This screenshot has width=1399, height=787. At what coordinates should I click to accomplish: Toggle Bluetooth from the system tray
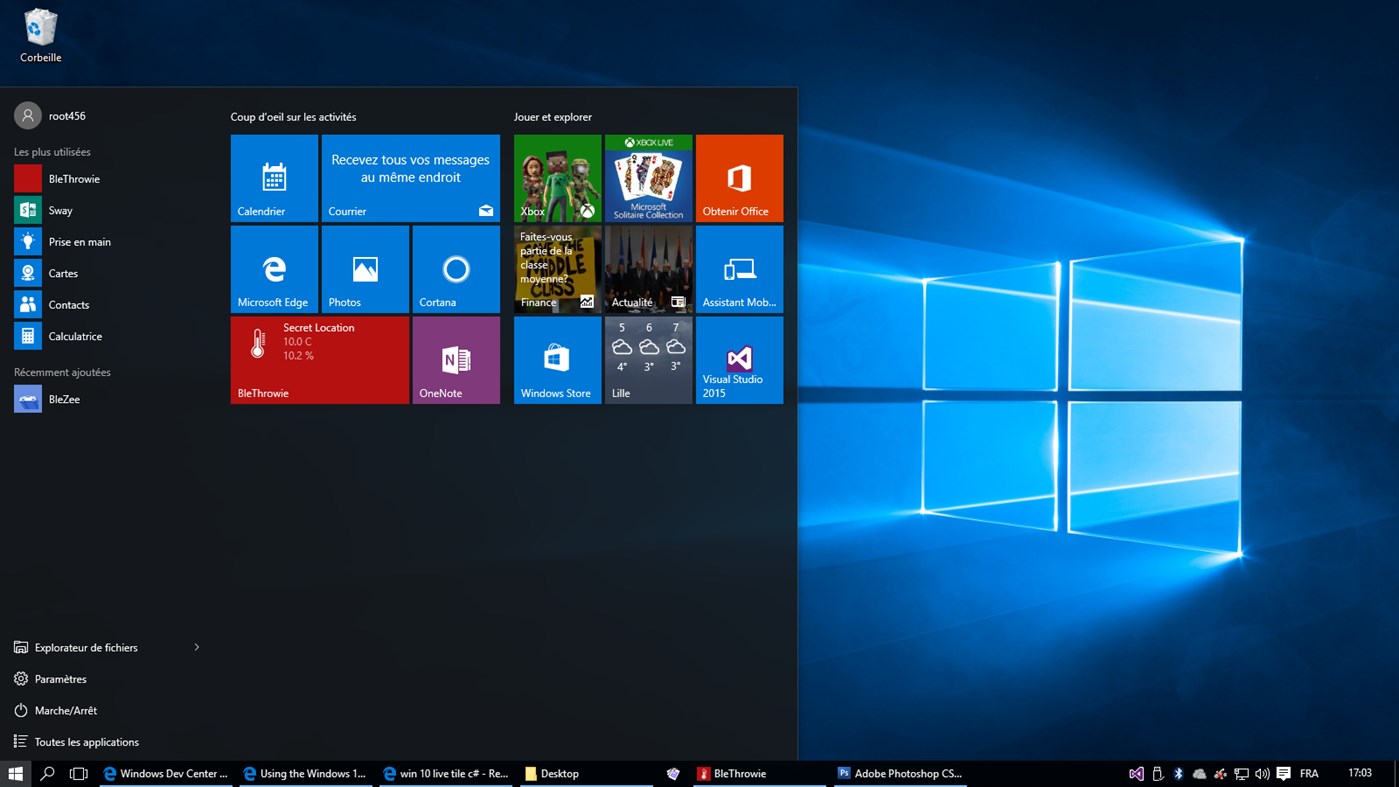[1178, 773]
